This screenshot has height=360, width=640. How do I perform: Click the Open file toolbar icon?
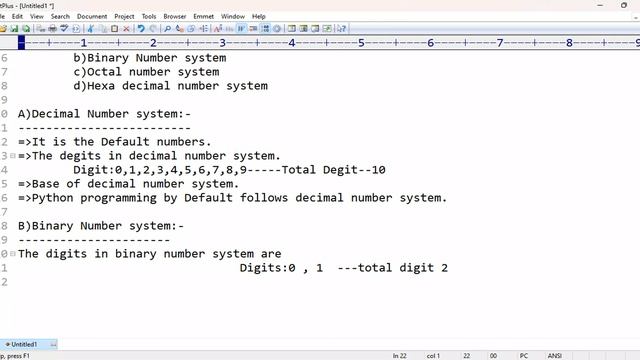[3, 29]
